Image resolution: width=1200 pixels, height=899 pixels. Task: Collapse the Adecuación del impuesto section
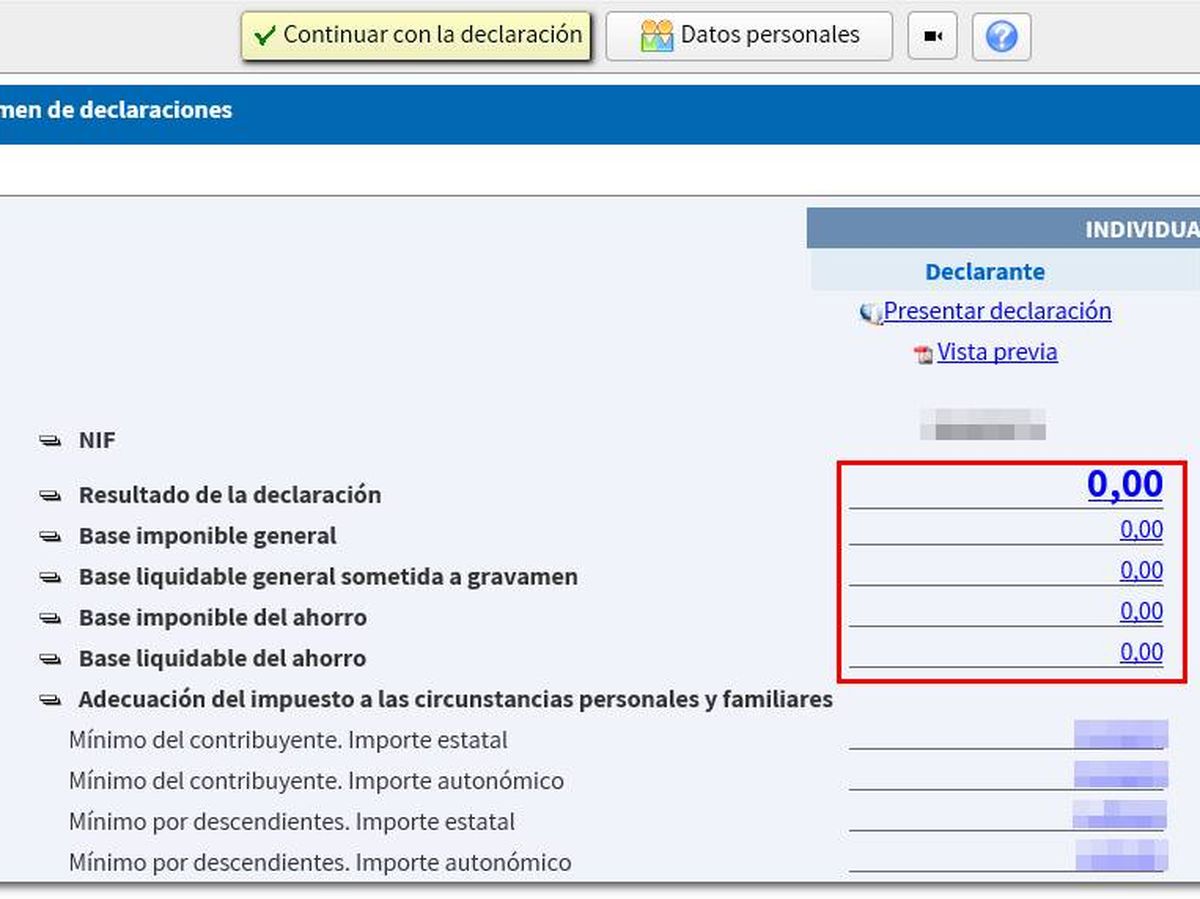click(x=50, y=700)
